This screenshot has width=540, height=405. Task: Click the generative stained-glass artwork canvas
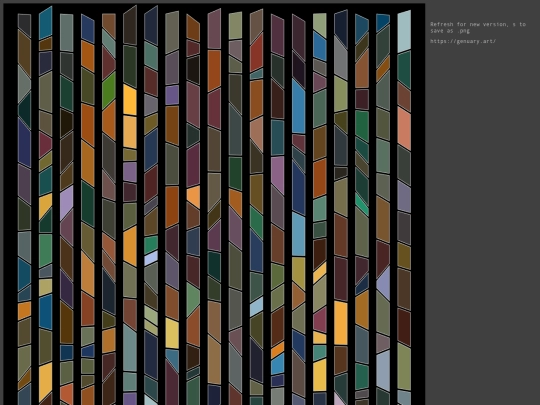(x=214, y=204)
